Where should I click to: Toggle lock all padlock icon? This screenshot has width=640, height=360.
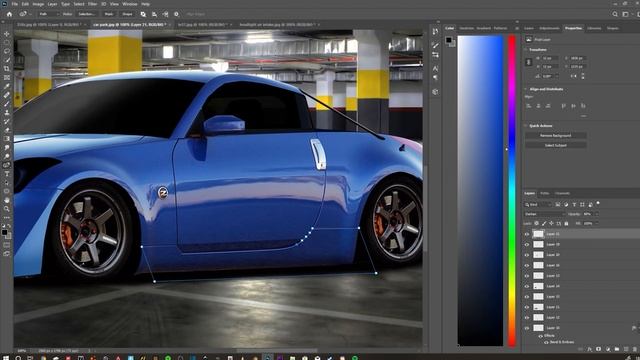coord(566,223)
